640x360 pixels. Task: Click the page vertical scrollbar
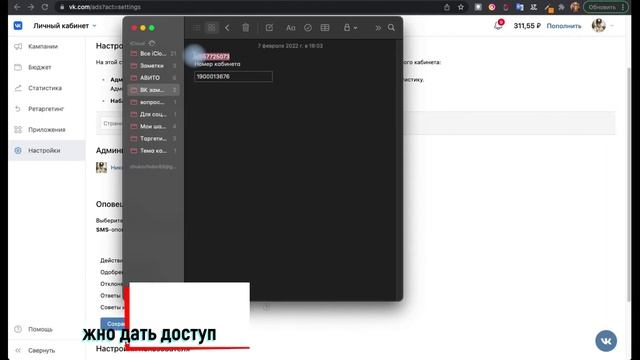(x=629, y=184)
